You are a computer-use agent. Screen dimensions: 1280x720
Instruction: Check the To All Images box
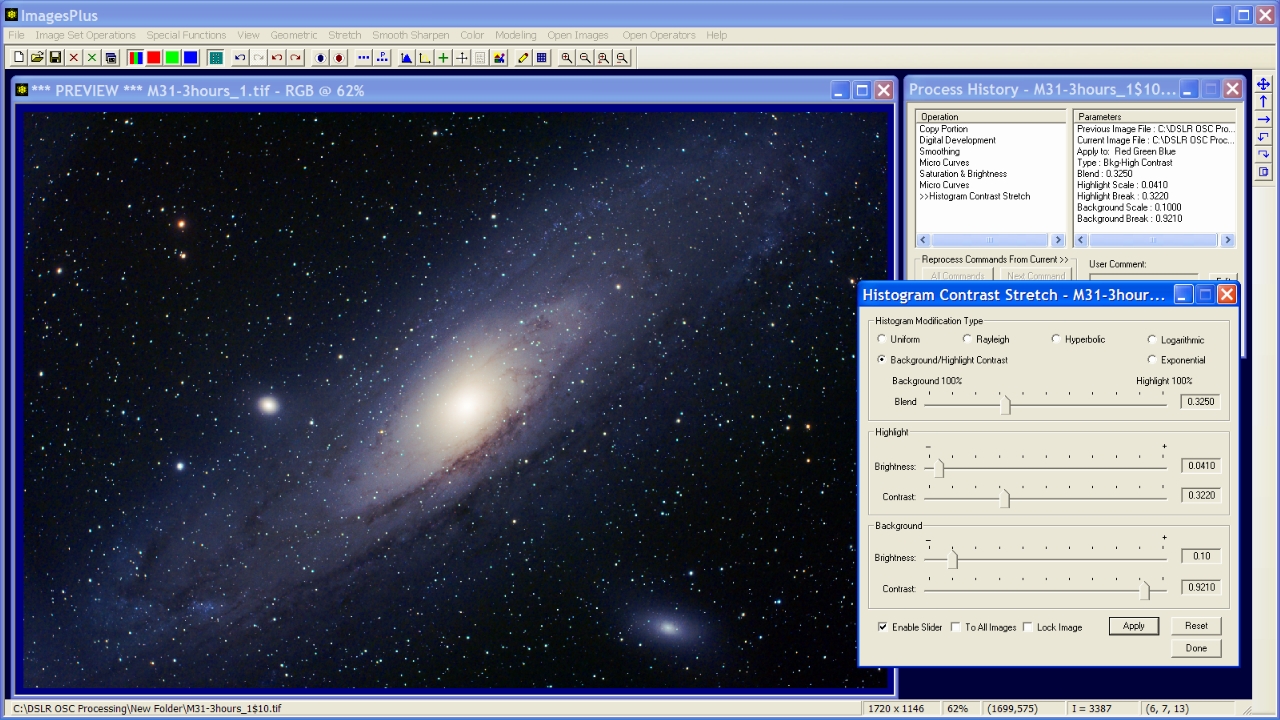956,627
